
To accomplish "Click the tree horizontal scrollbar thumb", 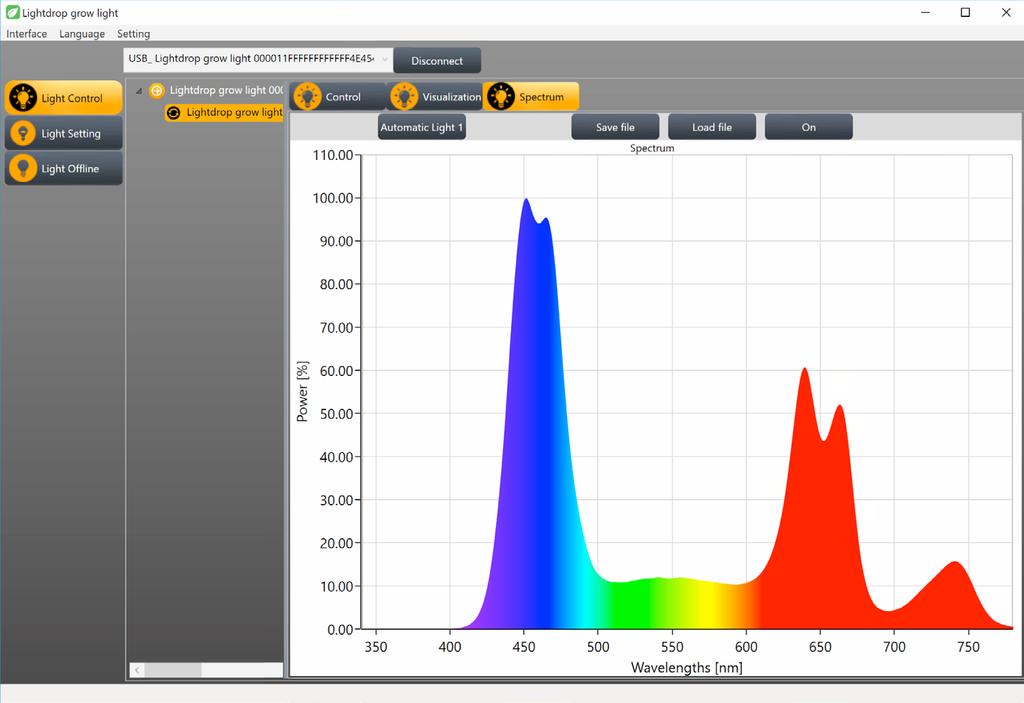I will pyautogui.click(x=173, y=670).
